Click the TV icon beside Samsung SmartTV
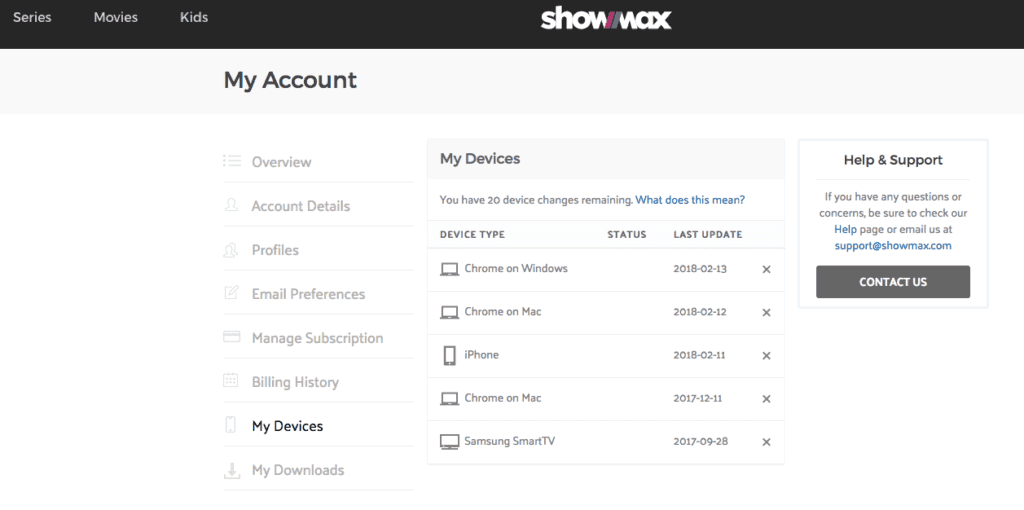The image size is (1024, 510). (449, 442)
